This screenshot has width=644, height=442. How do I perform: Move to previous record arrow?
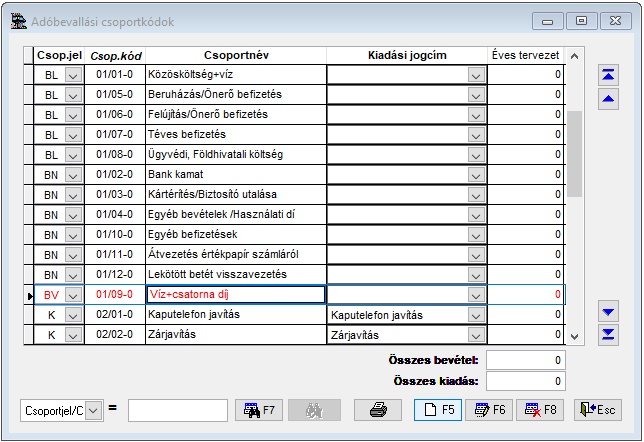(x=607, y=98)
